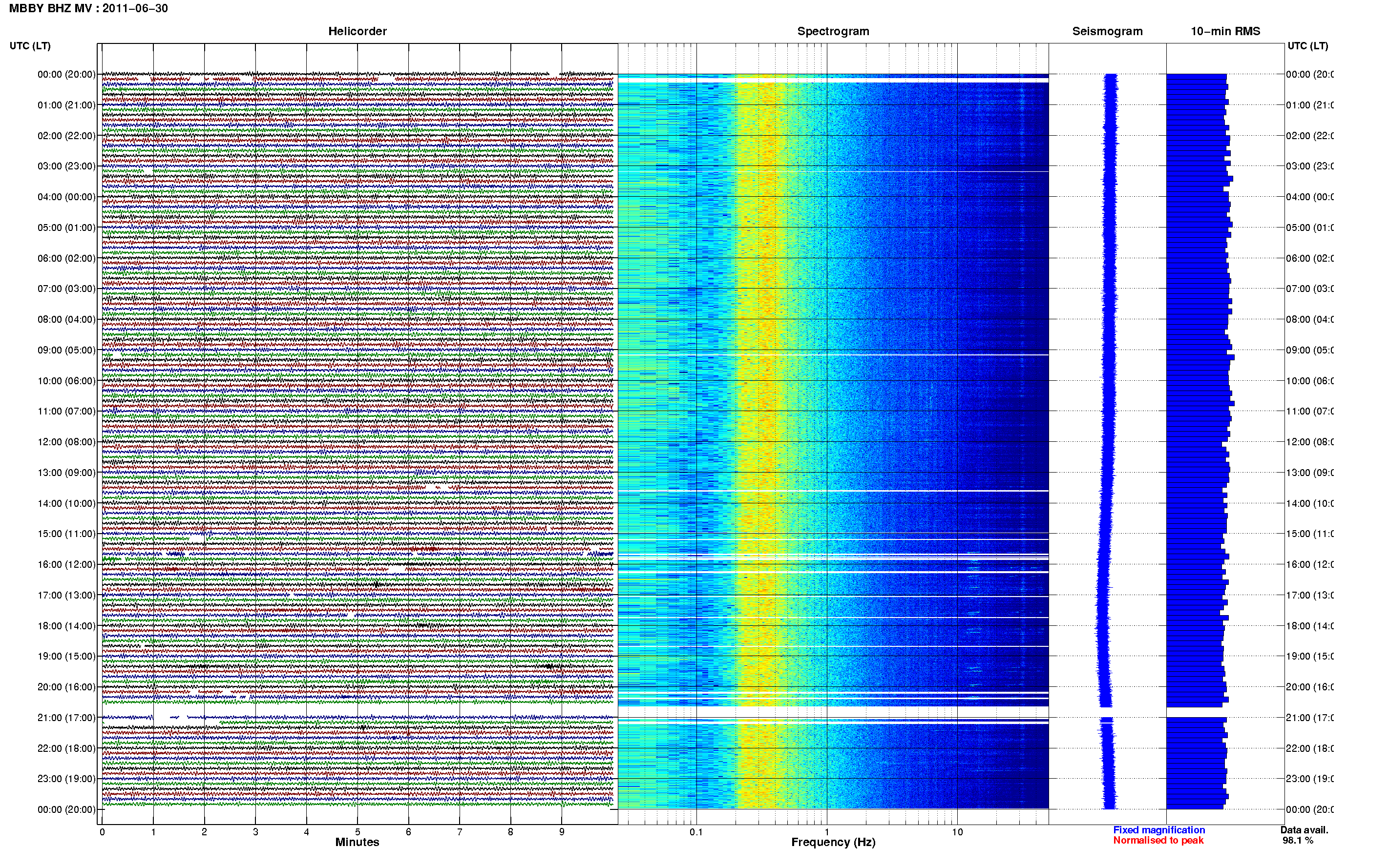
Task: Click the '3' tick on the Minutes axis
Action: pyautogui.click(x=255, y=832)
